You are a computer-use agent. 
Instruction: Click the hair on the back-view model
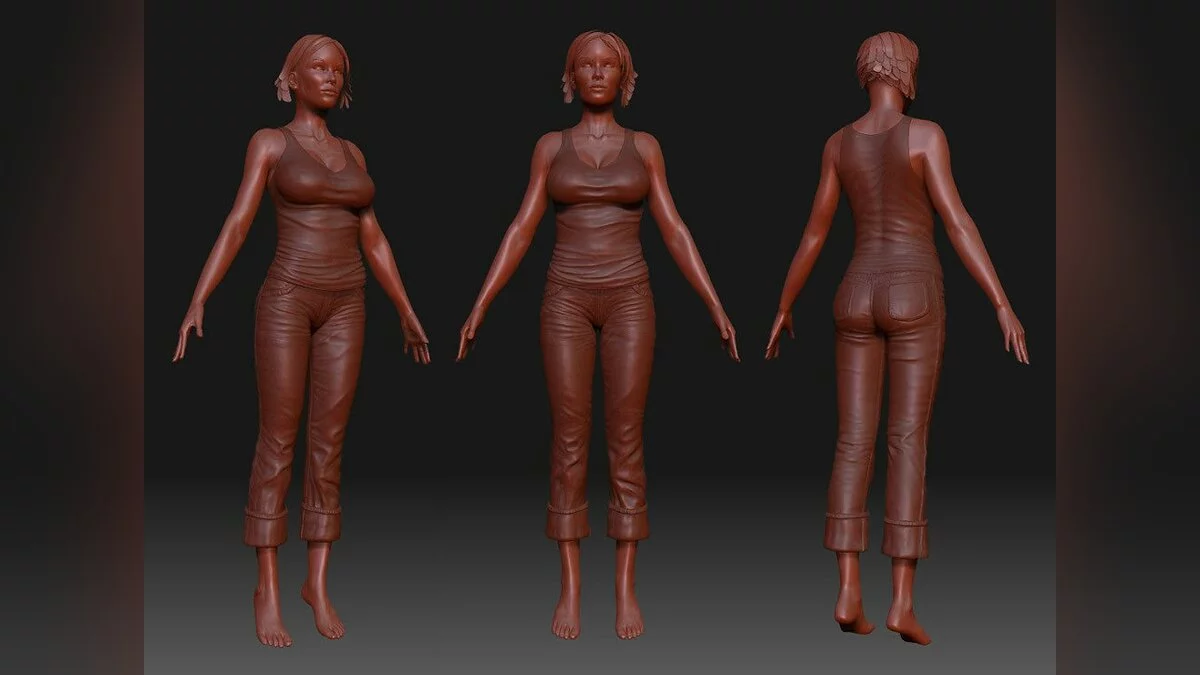[x=888, y=62]
